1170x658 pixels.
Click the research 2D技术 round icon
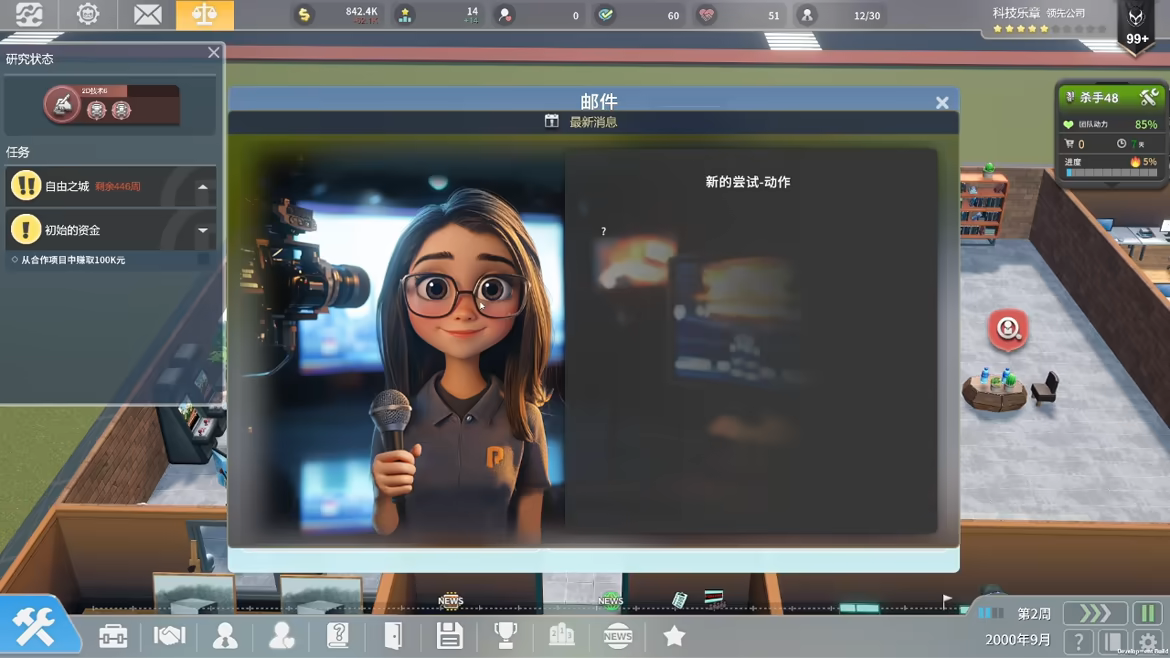[x=62, y=104]
